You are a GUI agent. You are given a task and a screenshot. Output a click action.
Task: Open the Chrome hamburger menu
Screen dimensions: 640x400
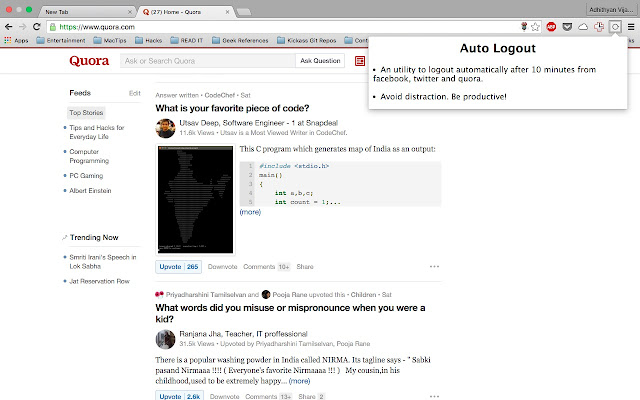[631, 27]
